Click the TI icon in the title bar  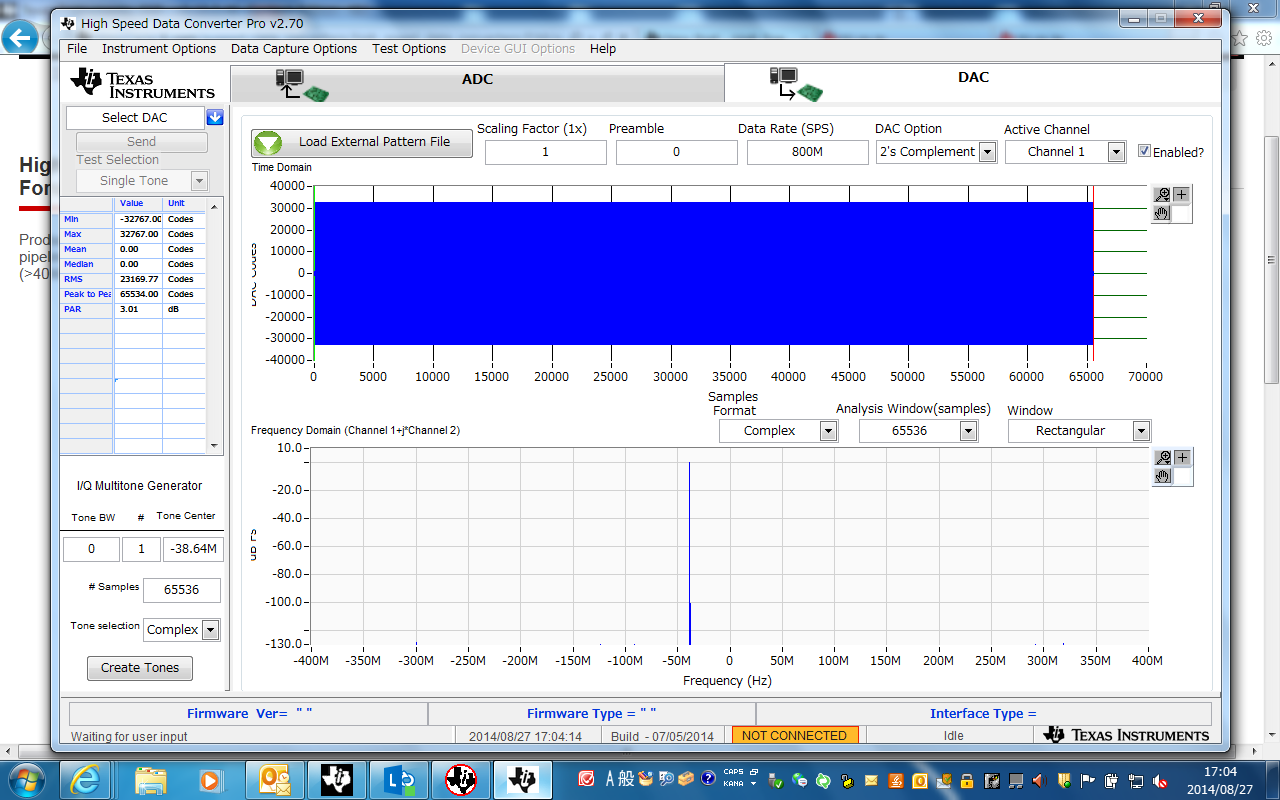tap(67, 23)
